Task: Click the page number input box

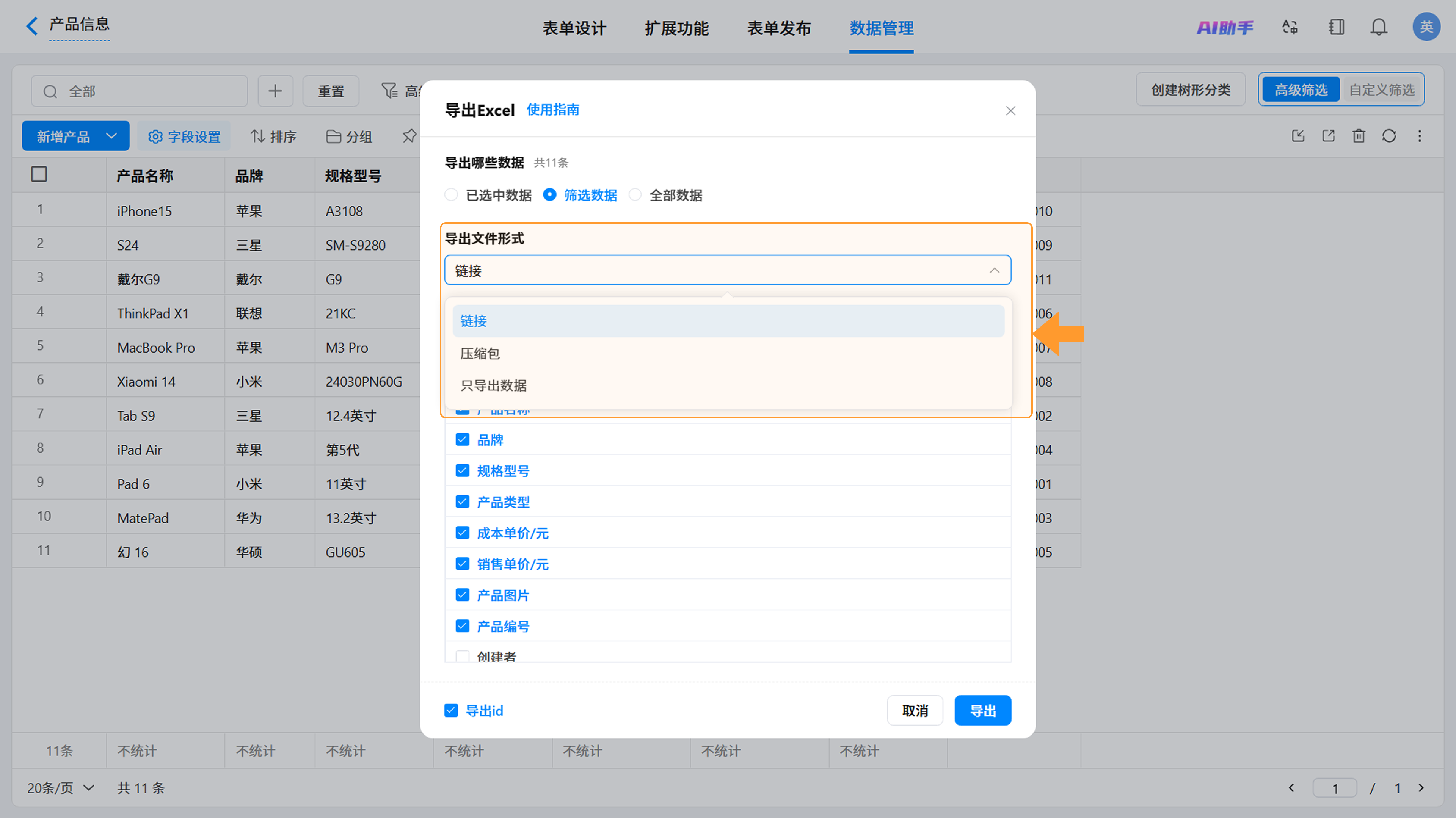Action: coord(1335,788)
